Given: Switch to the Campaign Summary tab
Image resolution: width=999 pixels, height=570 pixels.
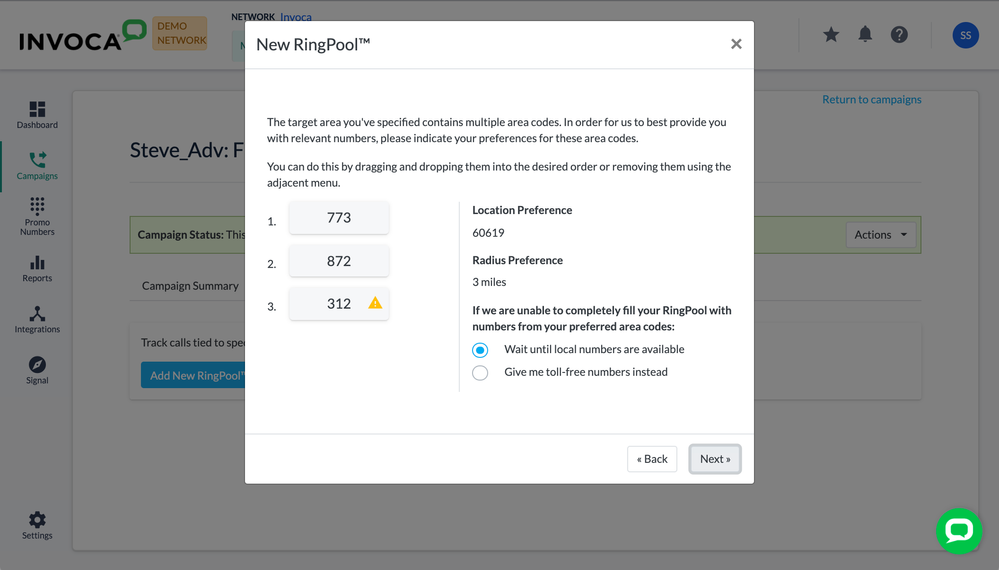Looking at the screenshot, I should click(190, 286).
